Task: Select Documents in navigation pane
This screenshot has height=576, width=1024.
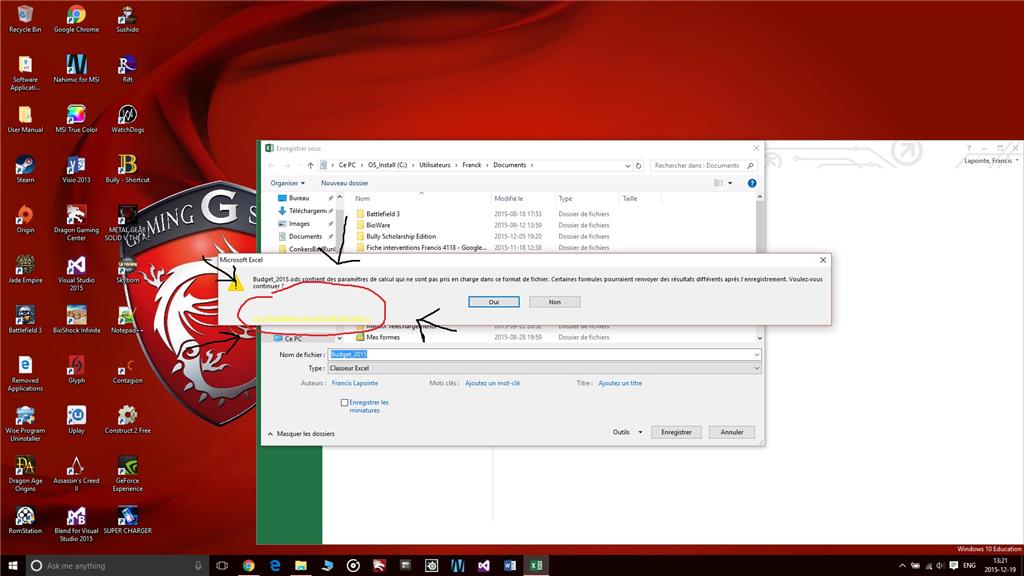Action: pyautogui.click(x=305, y=236)
